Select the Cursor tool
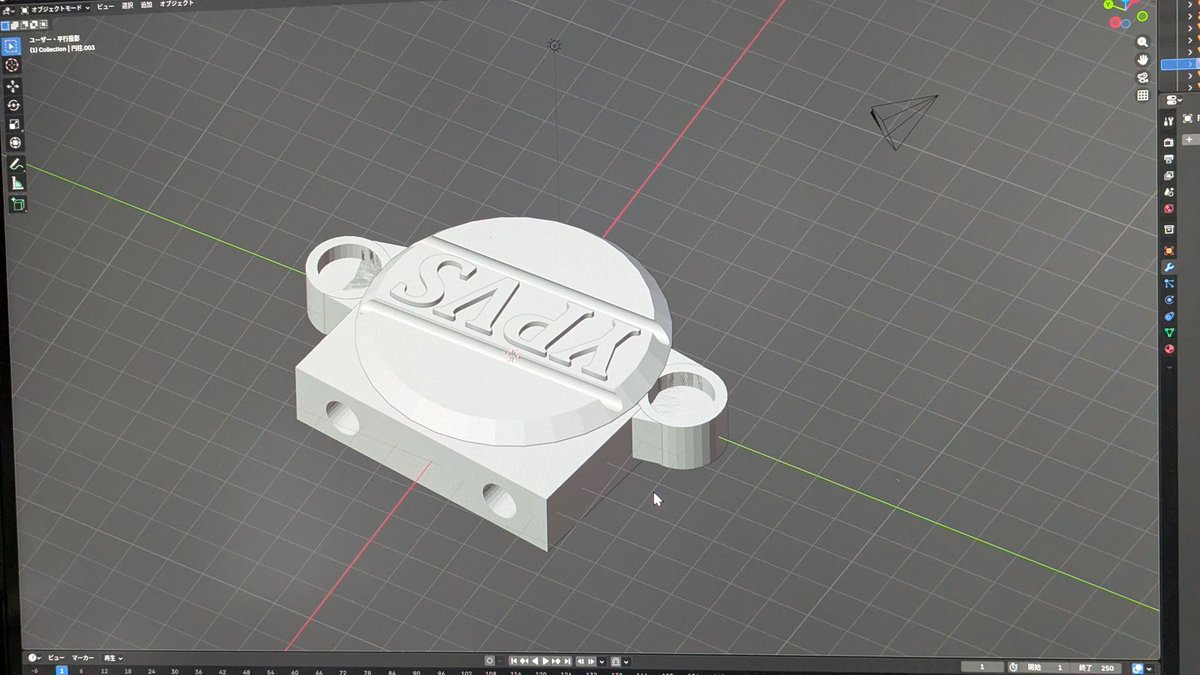The image size is (1200, 675). [x=12, y=65]
